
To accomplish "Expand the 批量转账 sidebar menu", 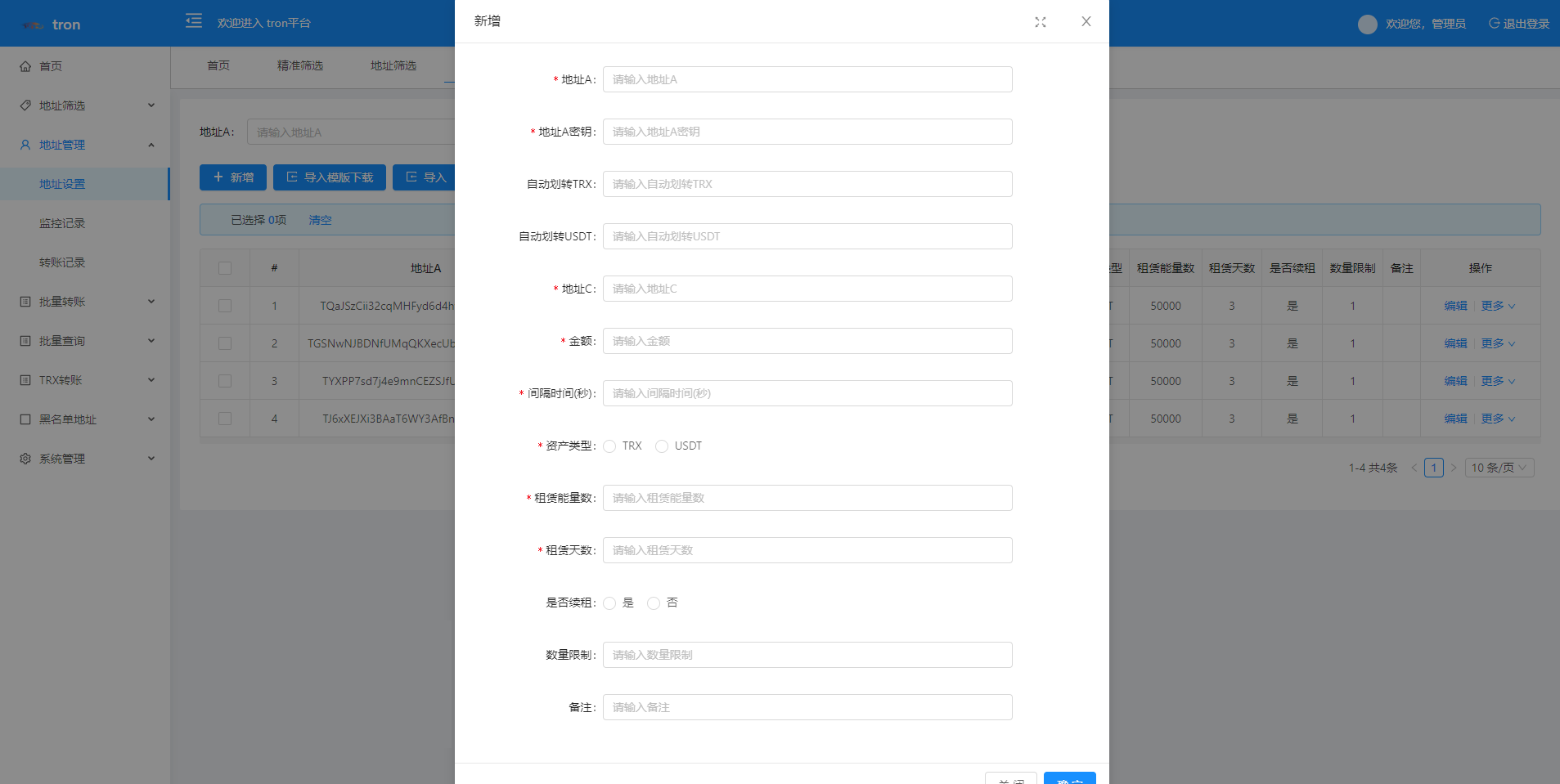I will point(86,302).
